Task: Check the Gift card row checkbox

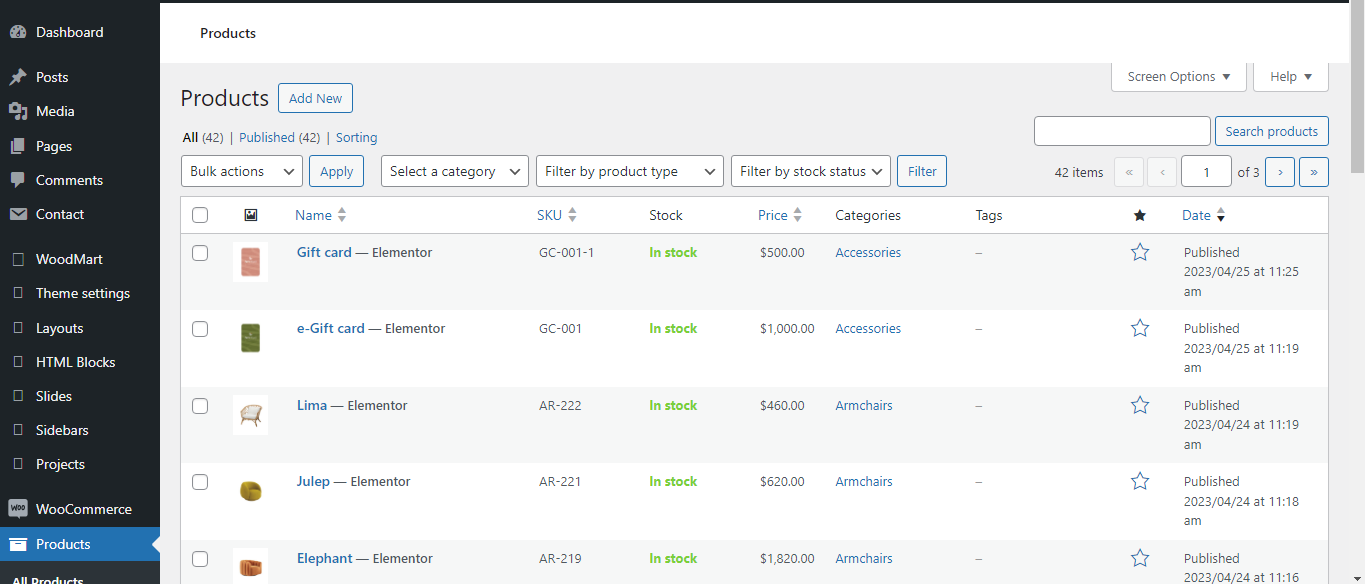Action: [x=200, y=252]
